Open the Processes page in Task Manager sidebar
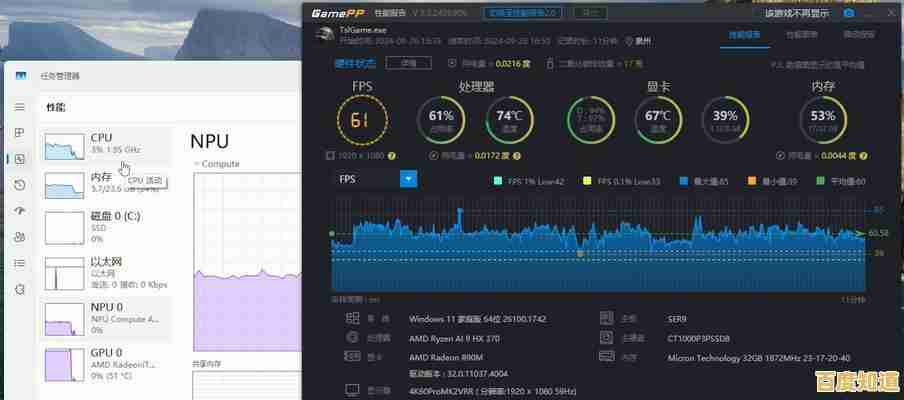904x400 pixels. (19, 132)
